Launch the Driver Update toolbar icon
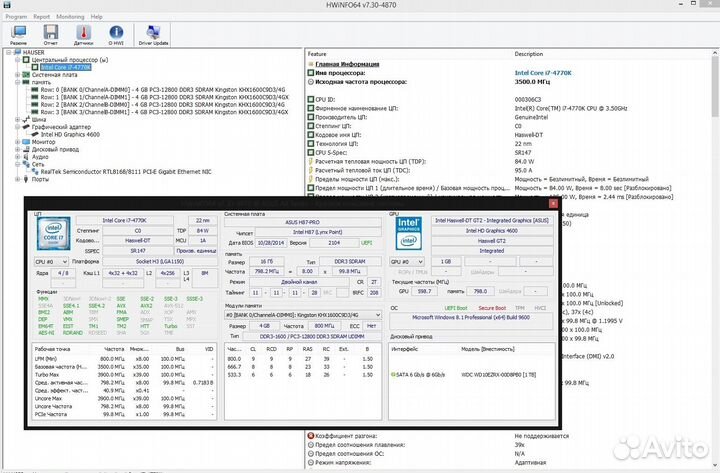The image size is (720, 473). coord(153,35)
